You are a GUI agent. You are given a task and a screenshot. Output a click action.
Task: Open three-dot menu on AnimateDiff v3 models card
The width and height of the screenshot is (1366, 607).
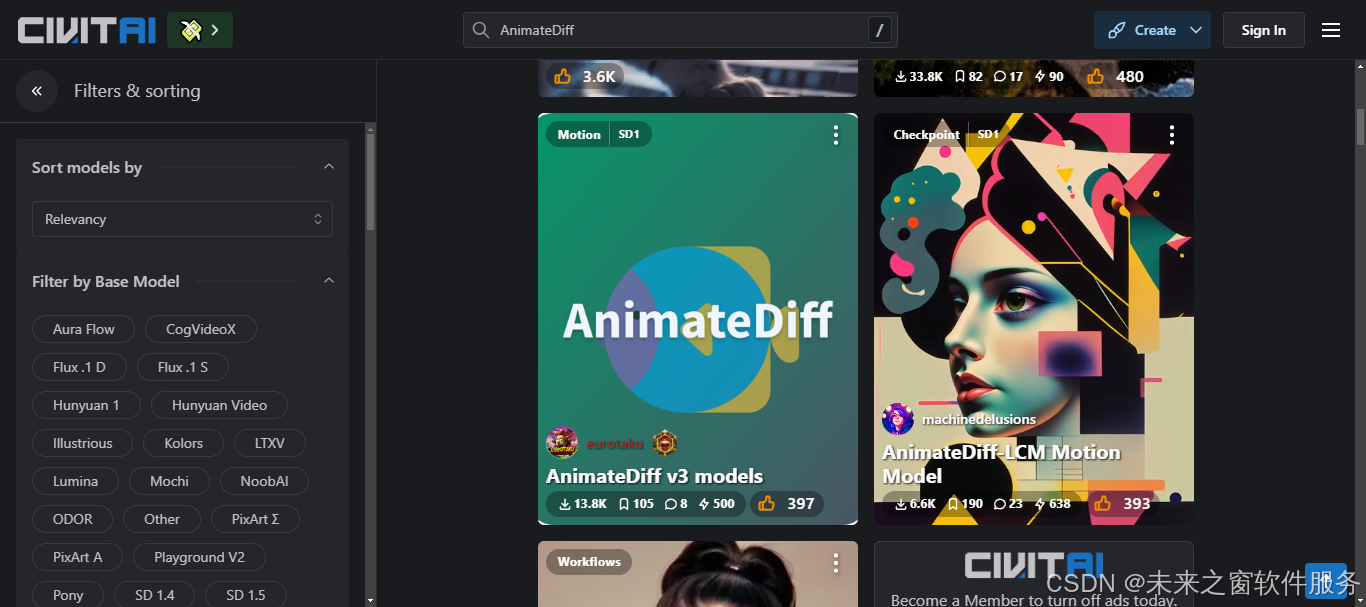(x=836, y=135)
